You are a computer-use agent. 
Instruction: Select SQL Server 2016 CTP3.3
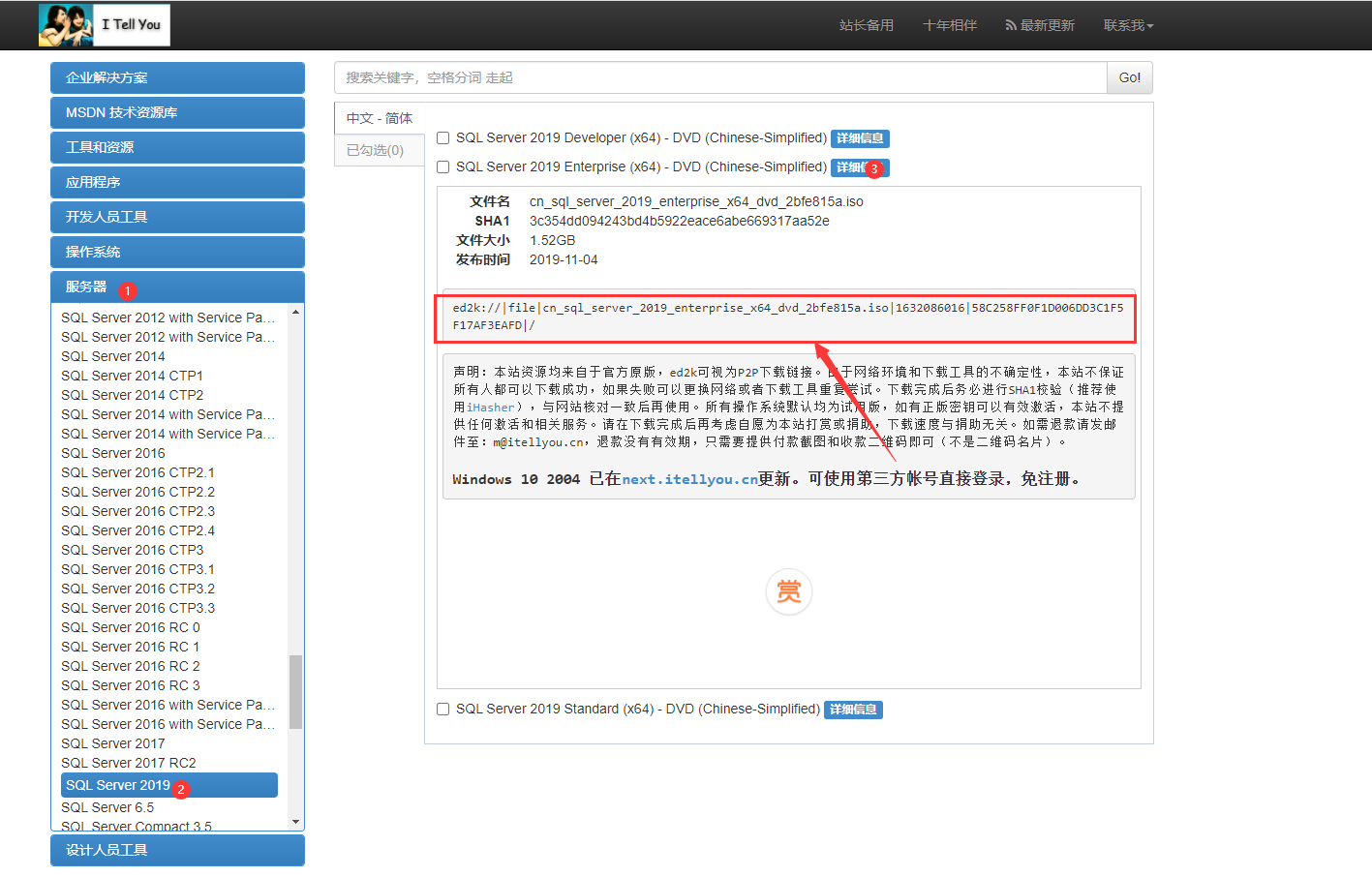point(138,608)
